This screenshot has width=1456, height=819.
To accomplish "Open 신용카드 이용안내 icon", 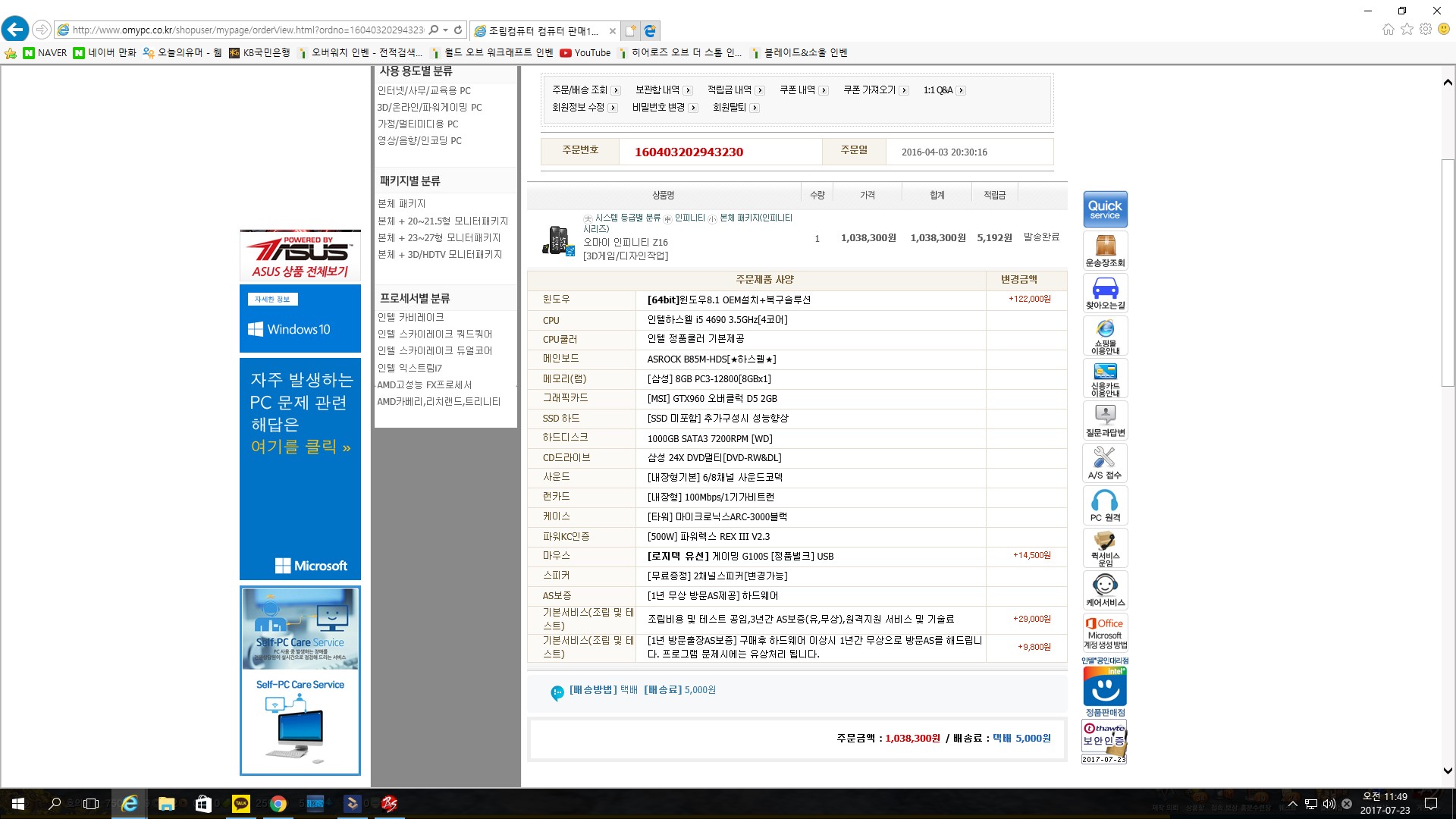I will [x=1105, y=378].
